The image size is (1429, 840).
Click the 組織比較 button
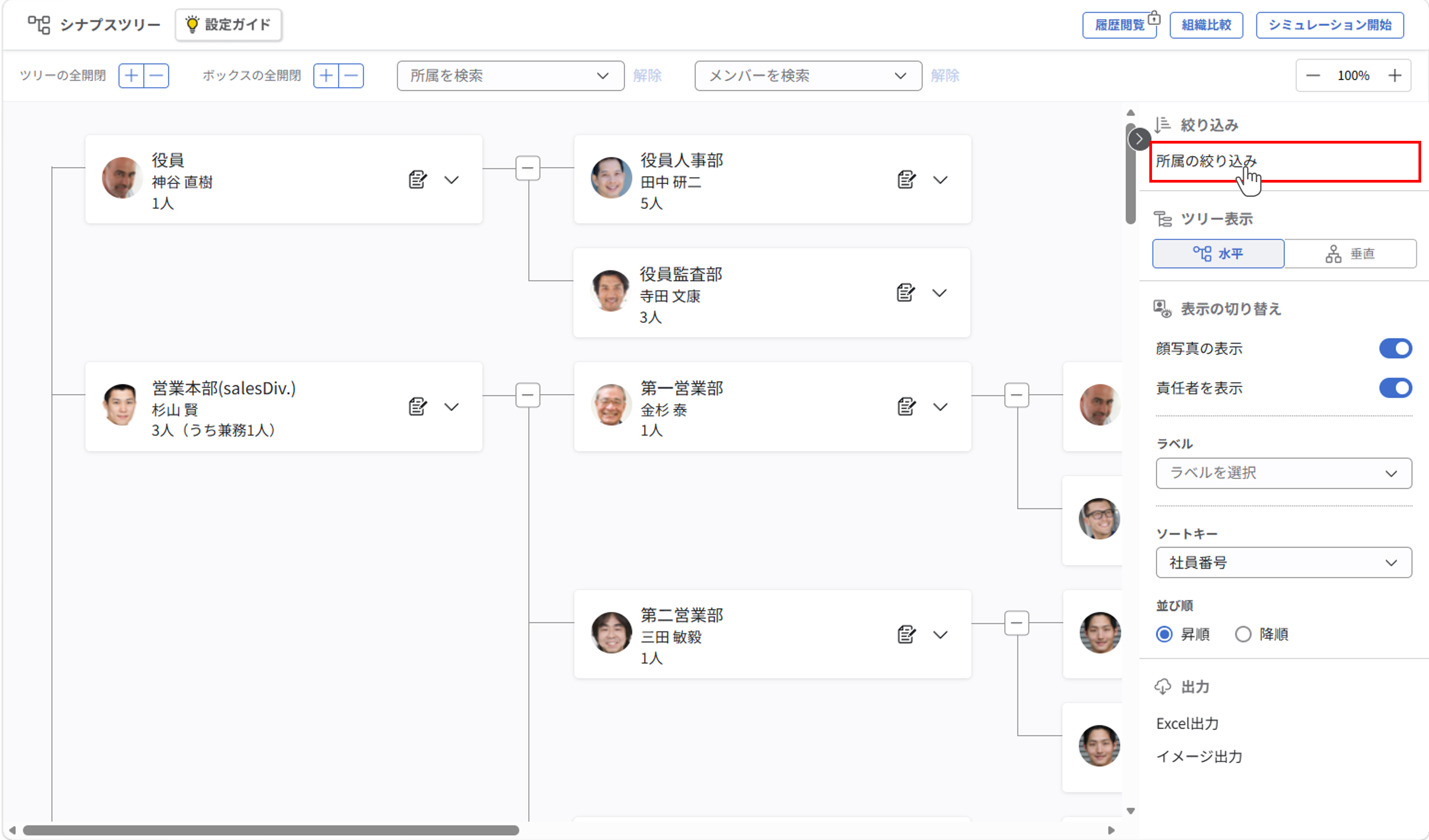click(1206, 25)
